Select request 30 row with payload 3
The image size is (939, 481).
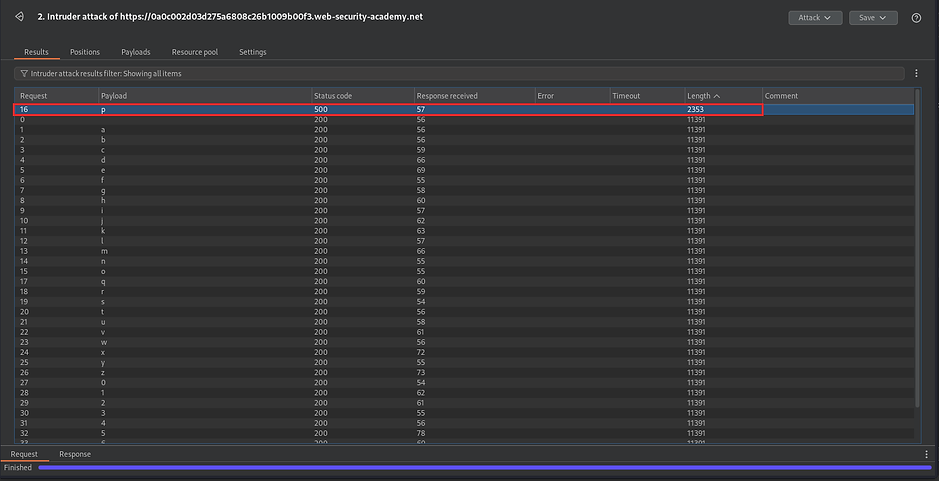click(x=465, y=413)
